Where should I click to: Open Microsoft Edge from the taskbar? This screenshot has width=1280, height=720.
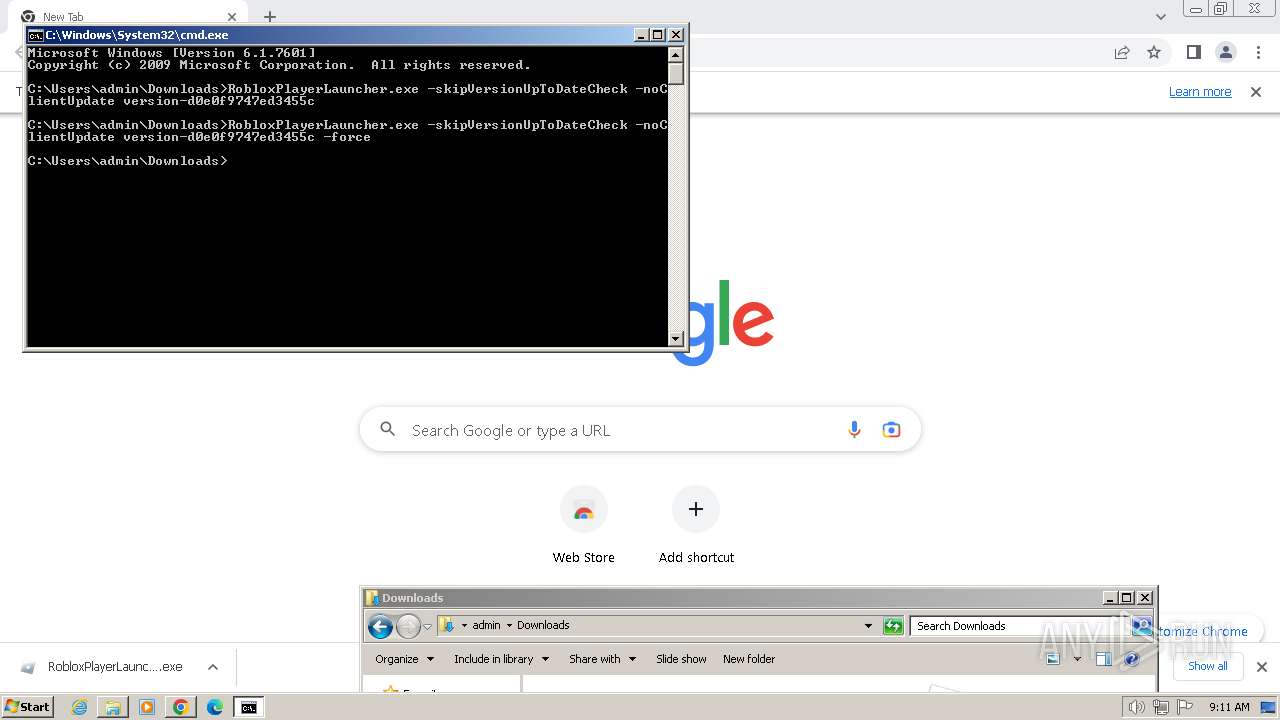[x=215, y=707]
